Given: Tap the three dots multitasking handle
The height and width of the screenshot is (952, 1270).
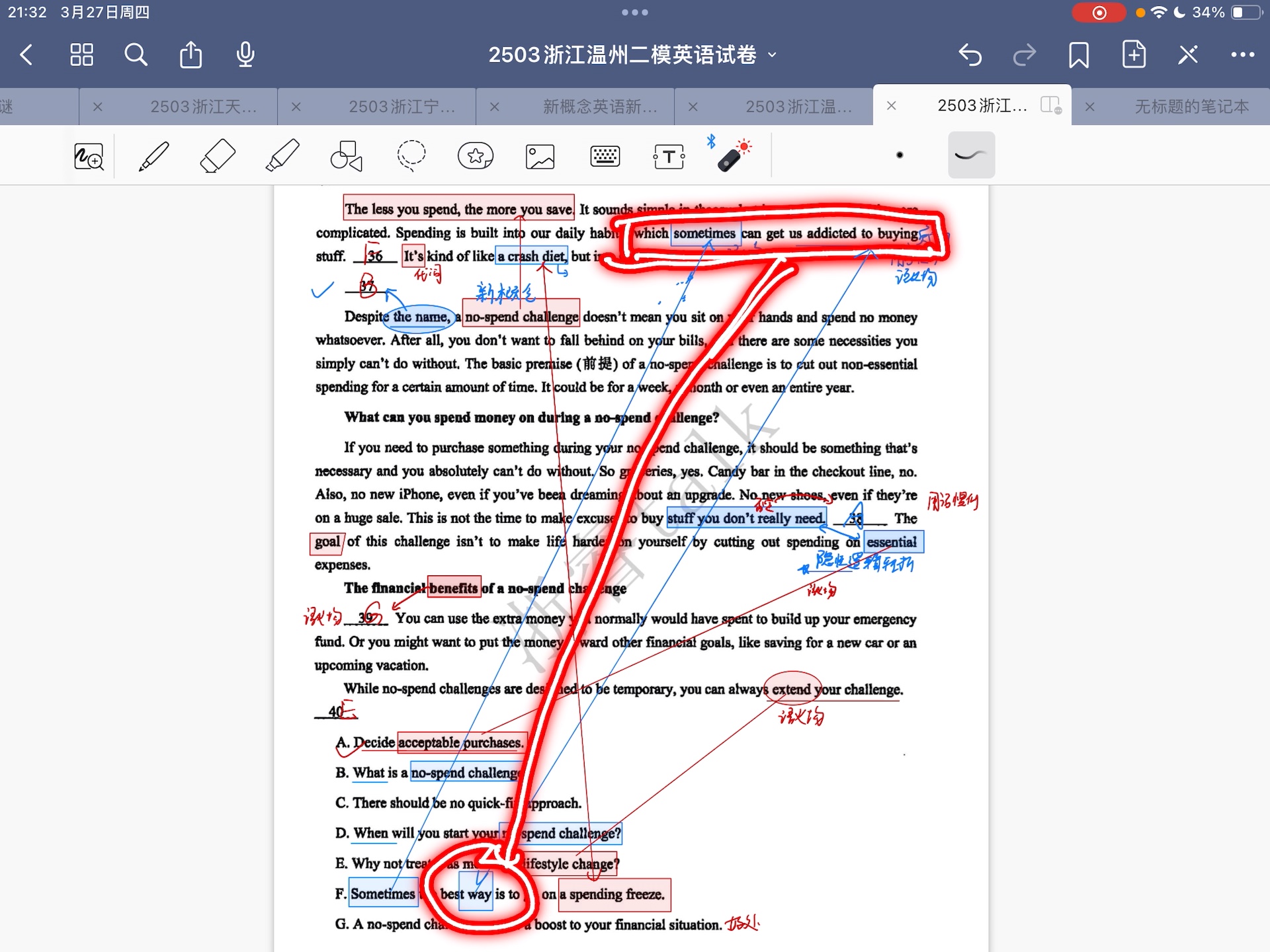Looking at the screenshot, I should tap(635, 12).
